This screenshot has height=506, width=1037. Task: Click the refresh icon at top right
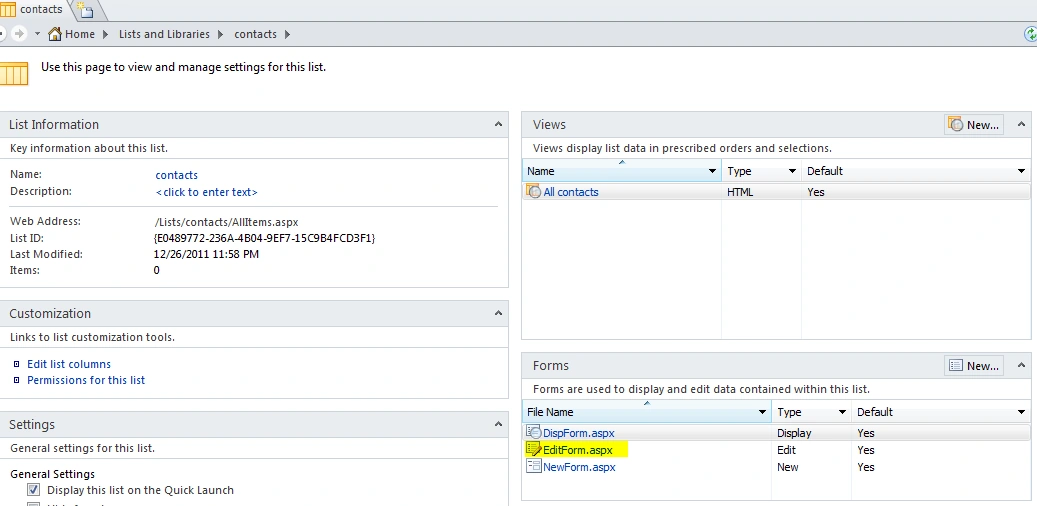pyautogui.click(x=1030, y=34)
